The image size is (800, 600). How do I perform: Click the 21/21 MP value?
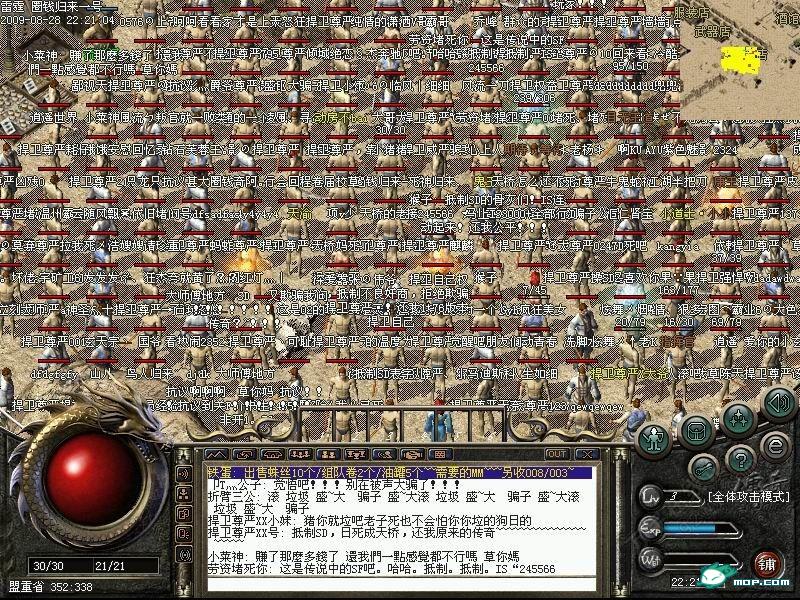(x=110, y=566)
